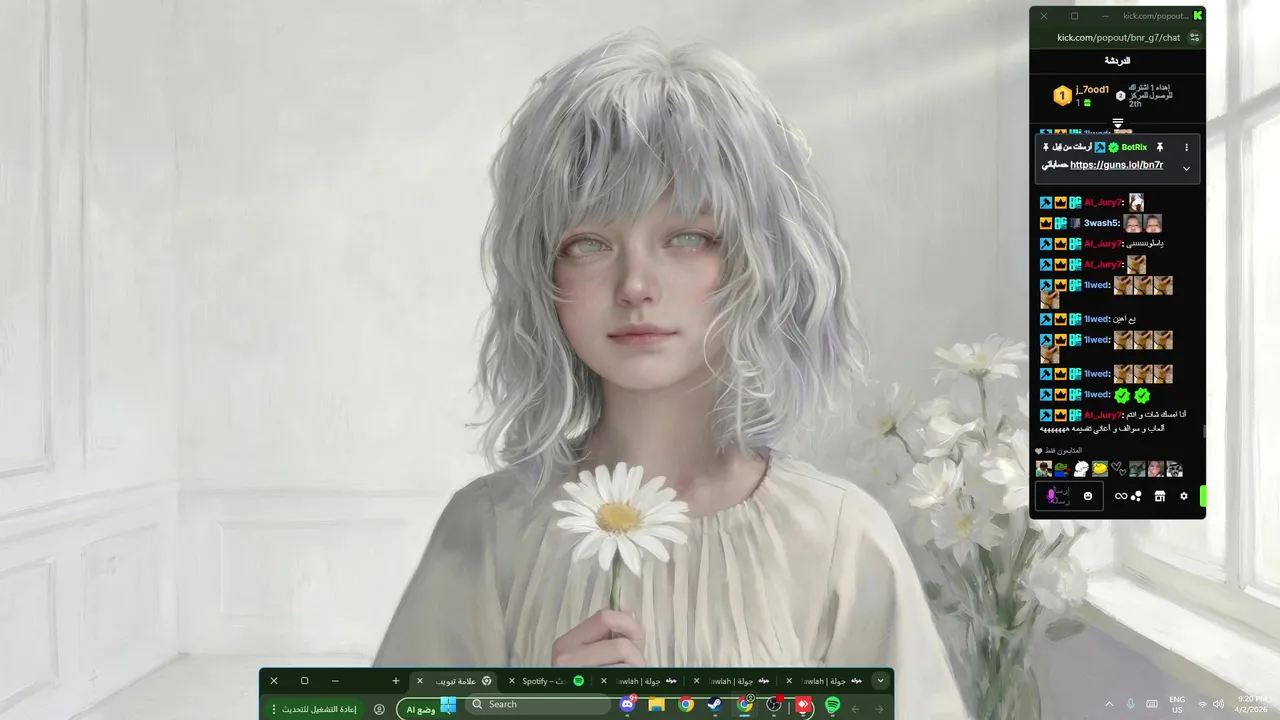Open the pinned BotRix message options menu
Viewport: 1280px width, 720px height.
[x=1187, y=147]
